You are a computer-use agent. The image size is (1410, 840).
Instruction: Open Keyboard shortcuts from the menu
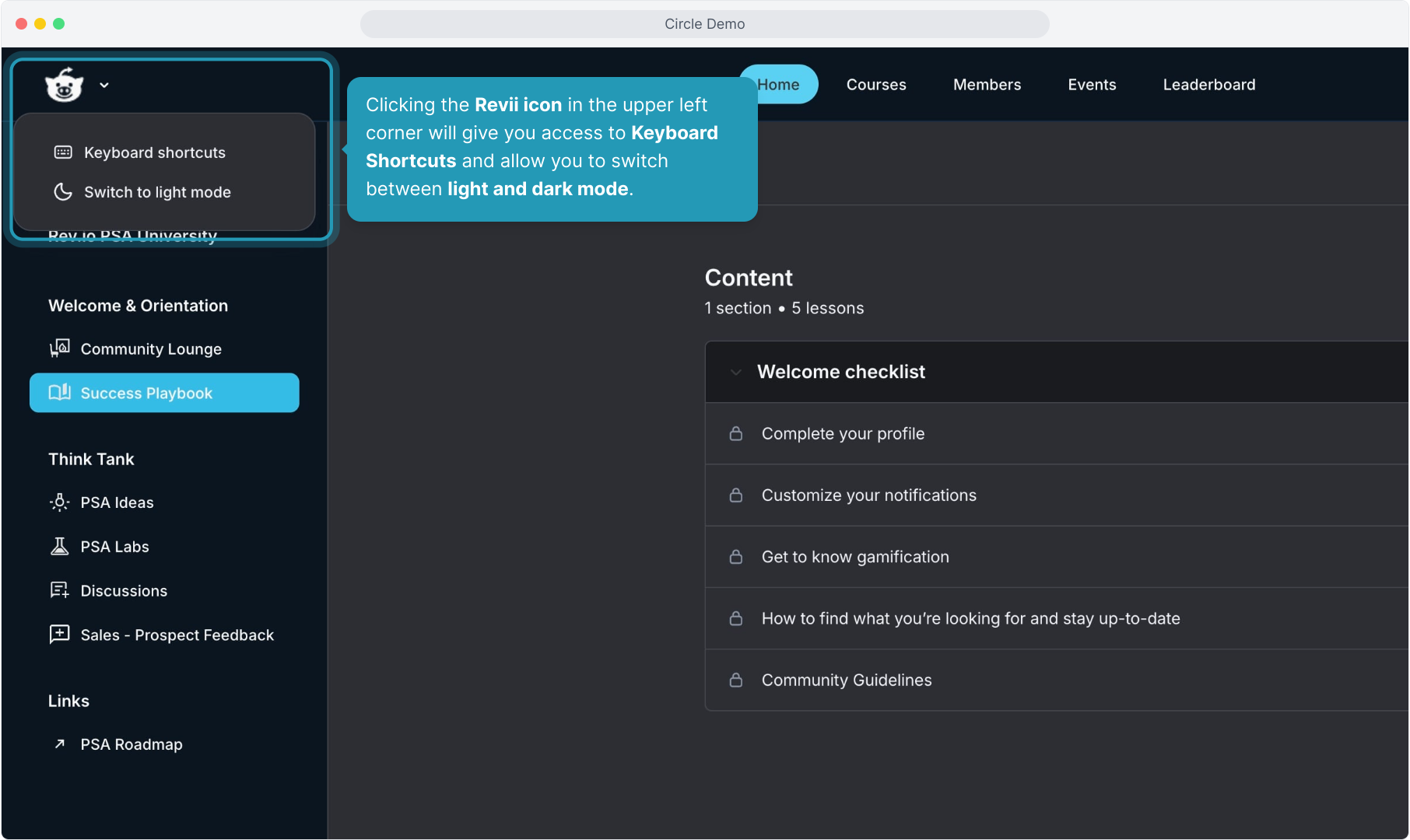pyautogui.click(x=154, y=152)
